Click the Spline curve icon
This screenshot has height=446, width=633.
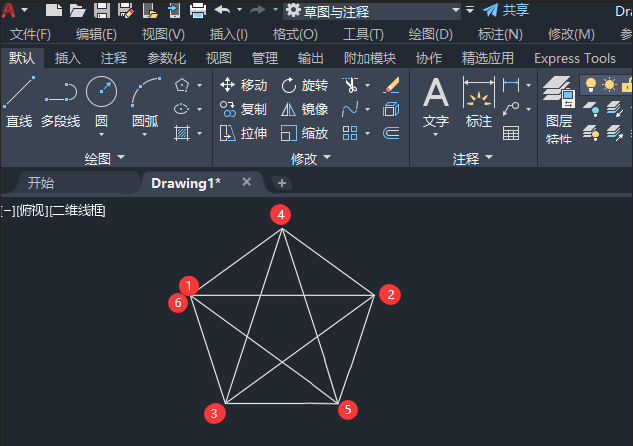pos(350,109)
